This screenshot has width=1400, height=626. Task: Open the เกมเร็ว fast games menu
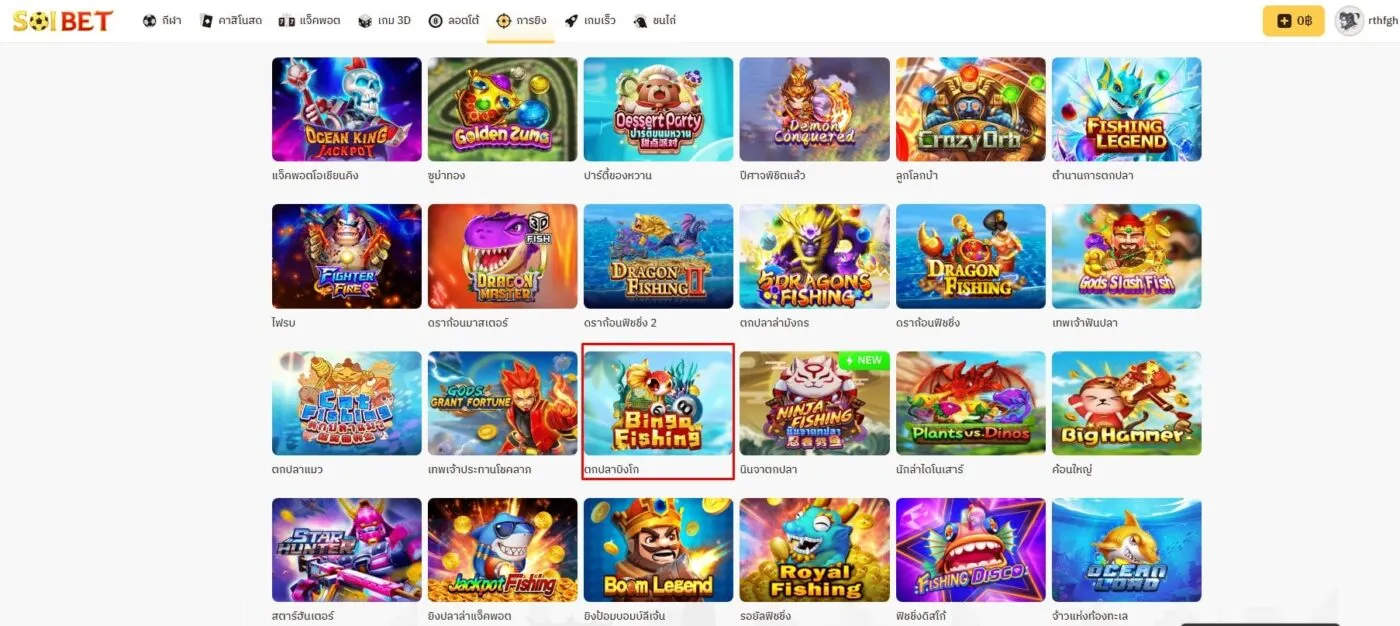(590, 20)
